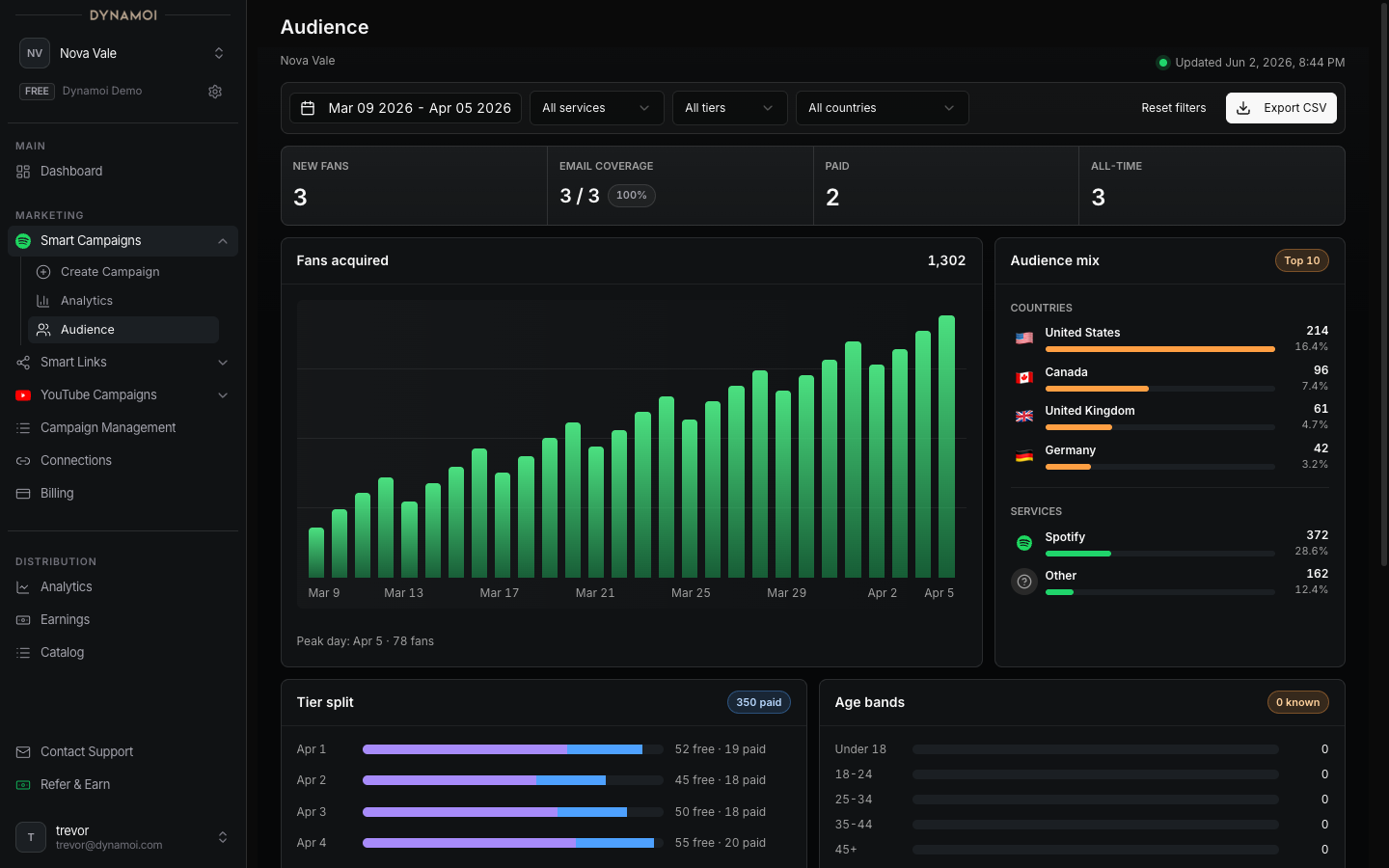Click the 0 known badge

pos(1298,702)
